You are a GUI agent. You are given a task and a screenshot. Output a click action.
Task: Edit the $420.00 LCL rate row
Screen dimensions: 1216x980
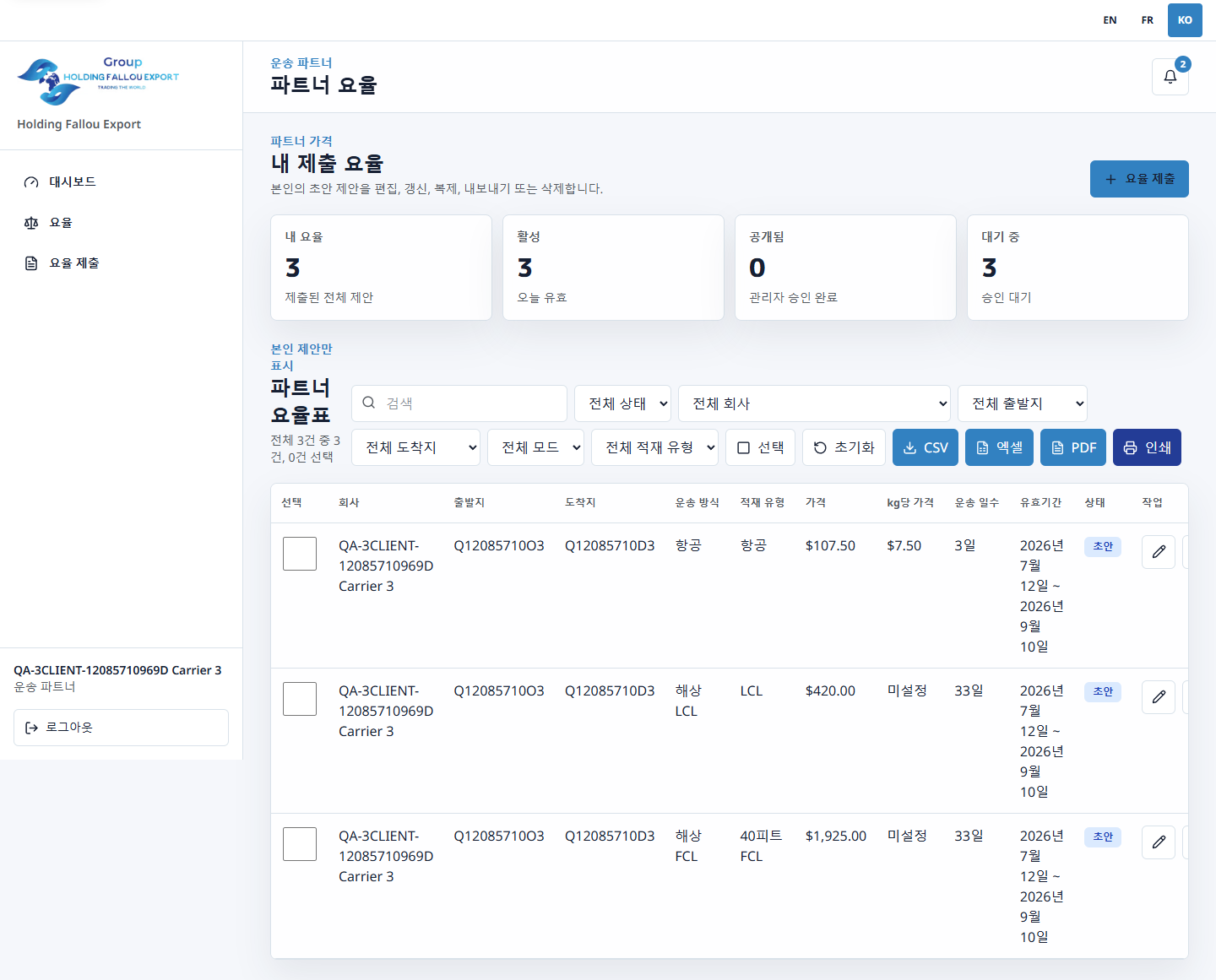point(1159,697)
